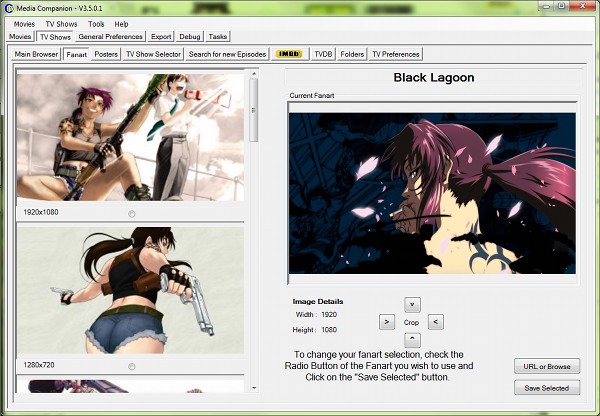The width and height of the screenshot is (600, 416).
Task: Click the Width value 1920
Action: (329, 315)
